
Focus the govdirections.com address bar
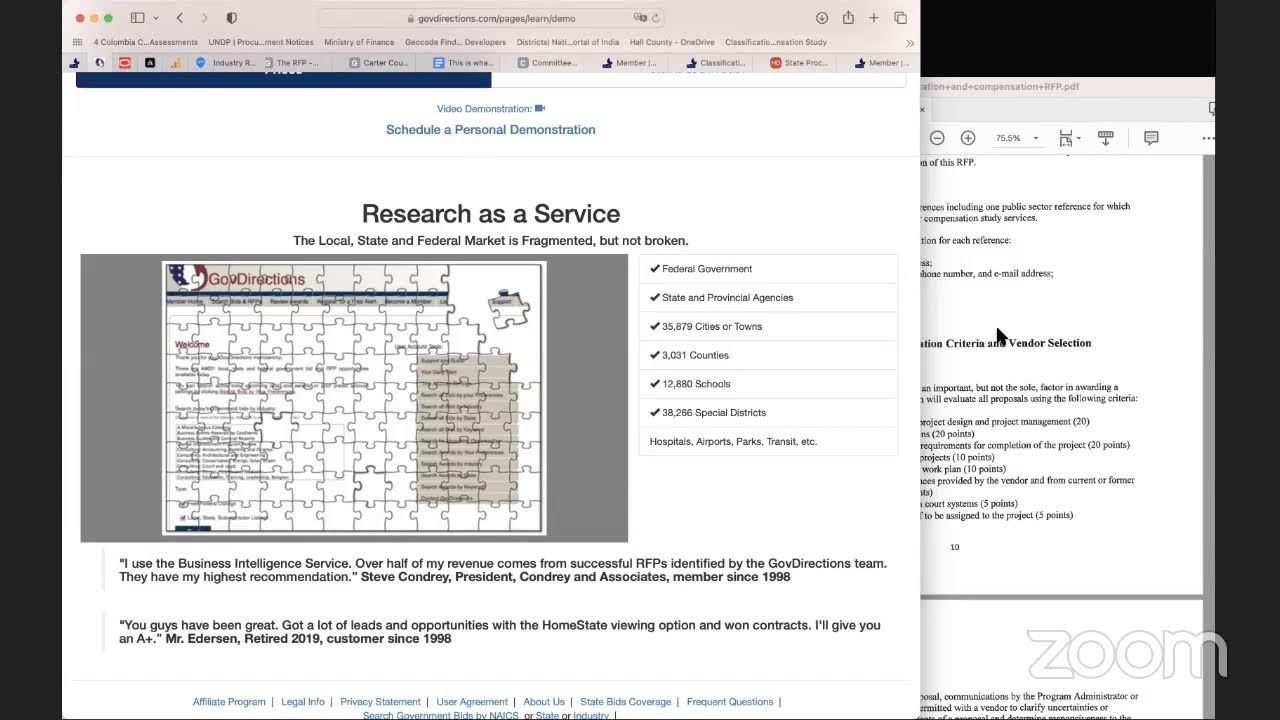click(490, 18)
